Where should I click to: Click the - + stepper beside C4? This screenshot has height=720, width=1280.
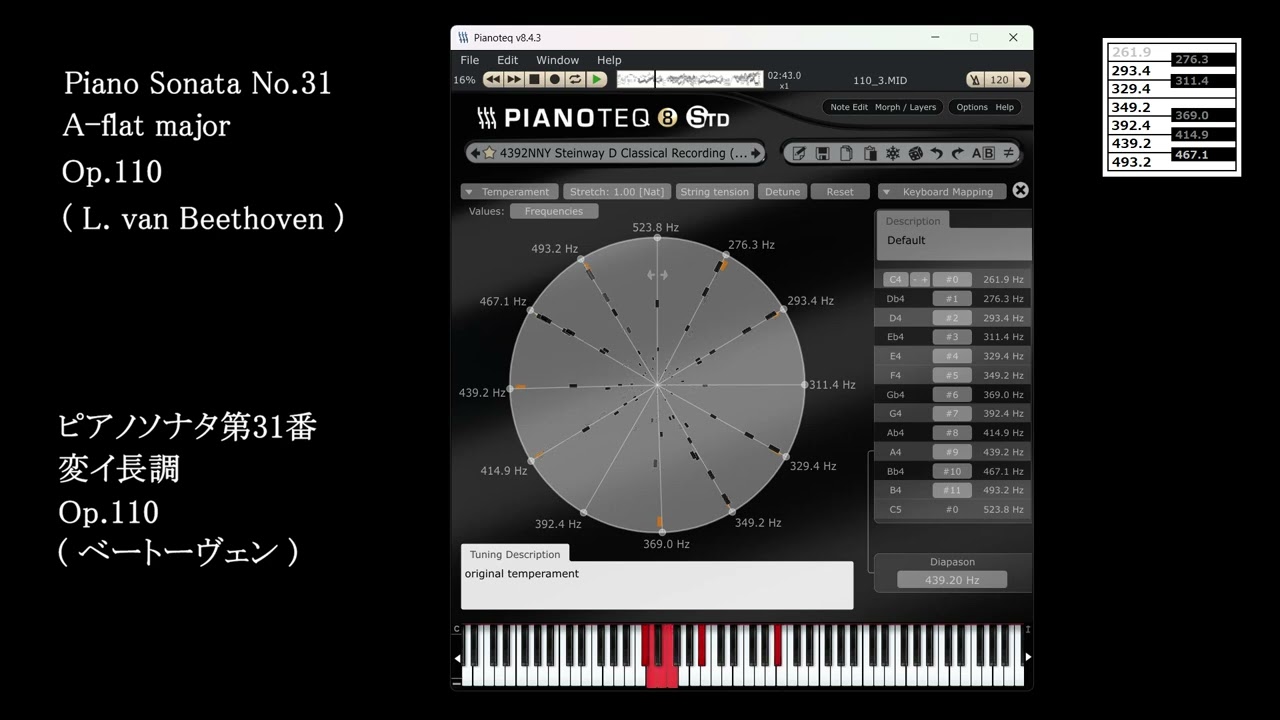pyautogui.click(x=920, y=280)
